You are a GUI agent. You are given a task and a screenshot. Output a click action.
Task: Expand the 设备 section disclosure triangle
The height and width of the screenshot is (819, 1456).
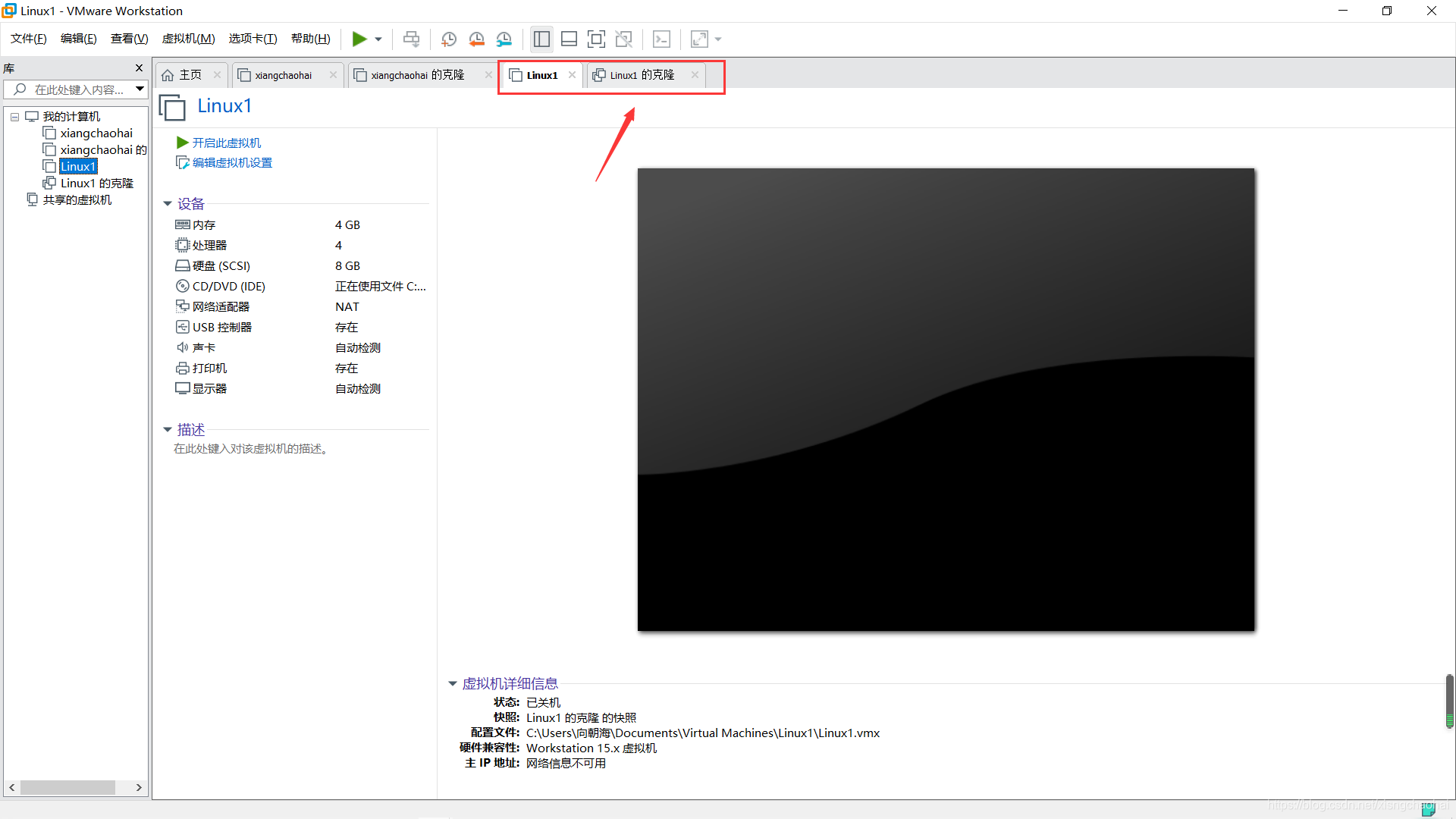pos(167,204)
